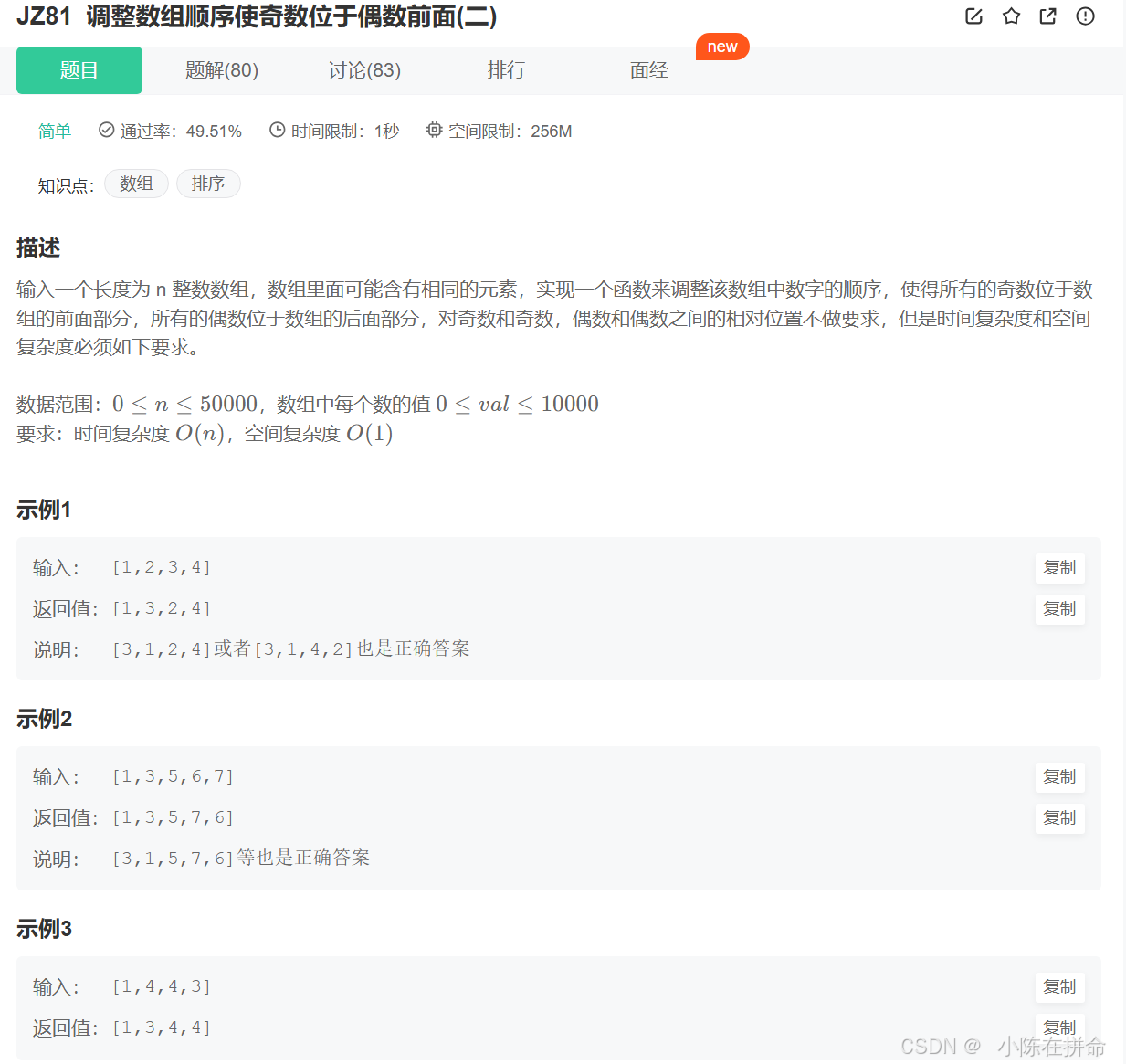The width and height of the screenshot is (1126, 1064).
Task: Click the 描述 heading
Action: pos(38,248)
